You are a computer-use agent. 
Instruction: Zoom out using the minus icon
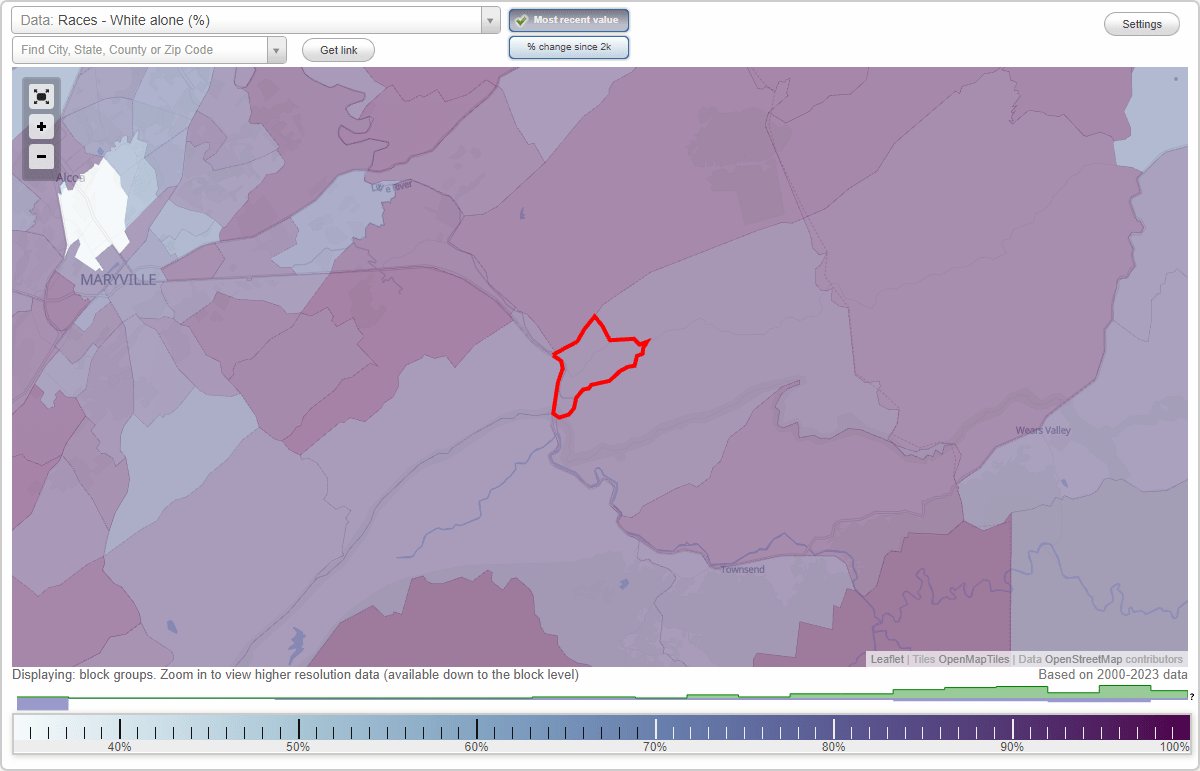pos(41,156)
